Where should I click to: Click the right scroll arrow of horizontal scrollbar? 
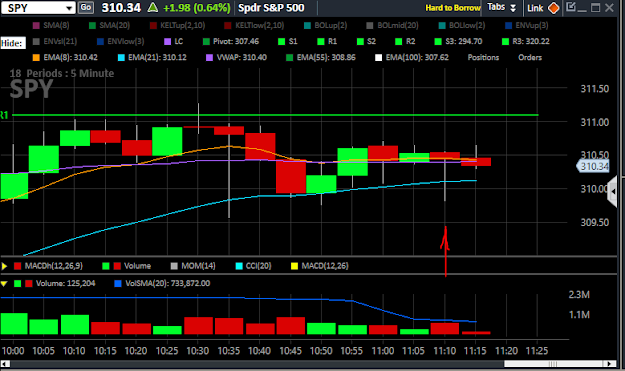click(x=609, y=364)
